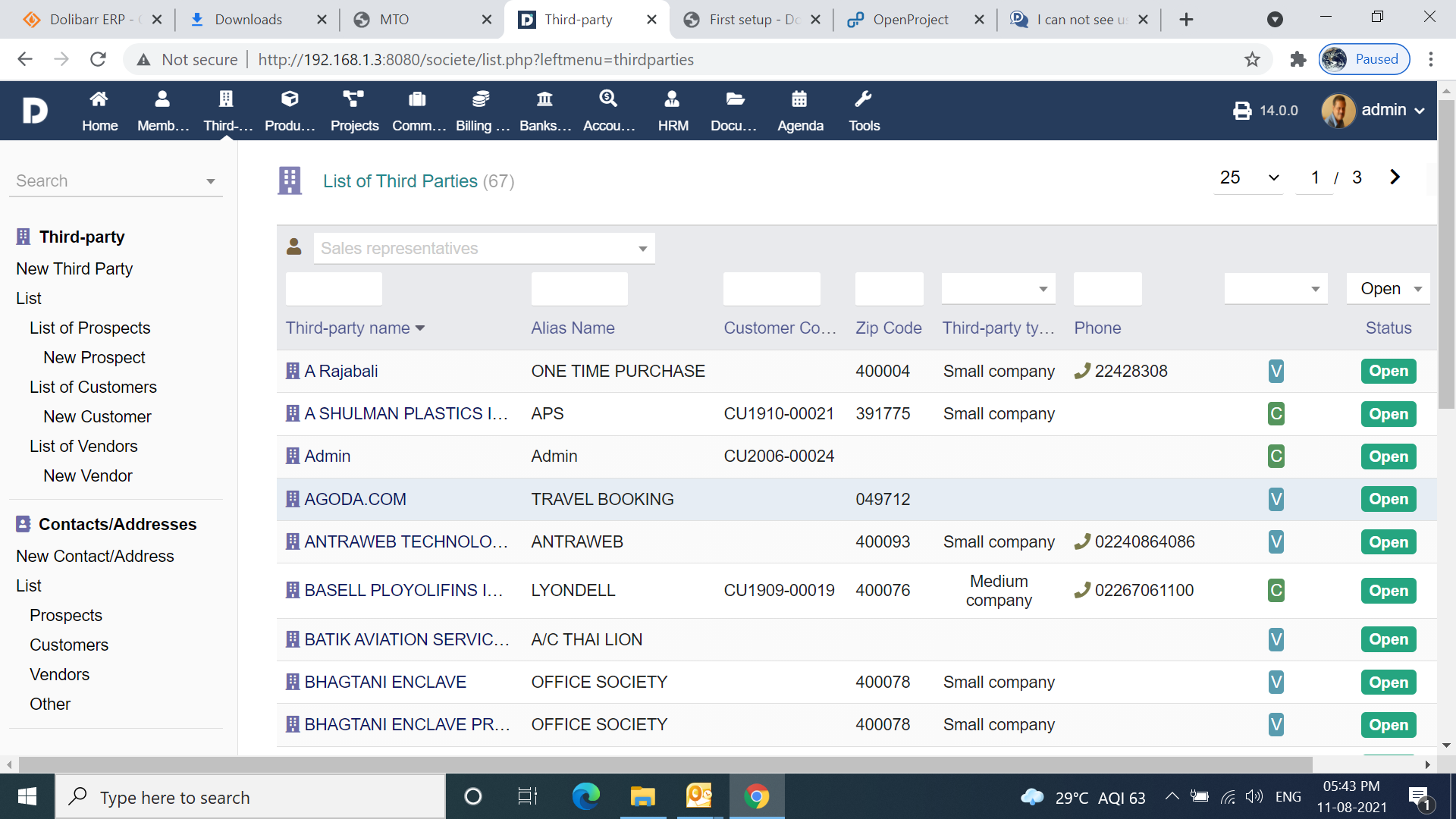Open Vendors under Contacts list
The width and height of the screenshot is (1456, 819).
tap(59, 674)
